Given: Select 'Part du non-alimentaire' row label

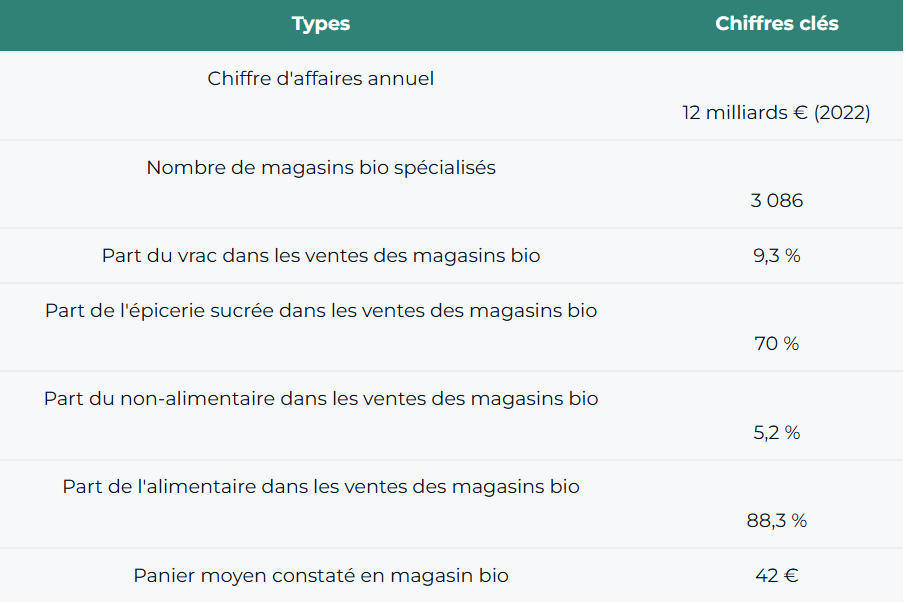Looking at the screenshot, I should pos(321,399).
